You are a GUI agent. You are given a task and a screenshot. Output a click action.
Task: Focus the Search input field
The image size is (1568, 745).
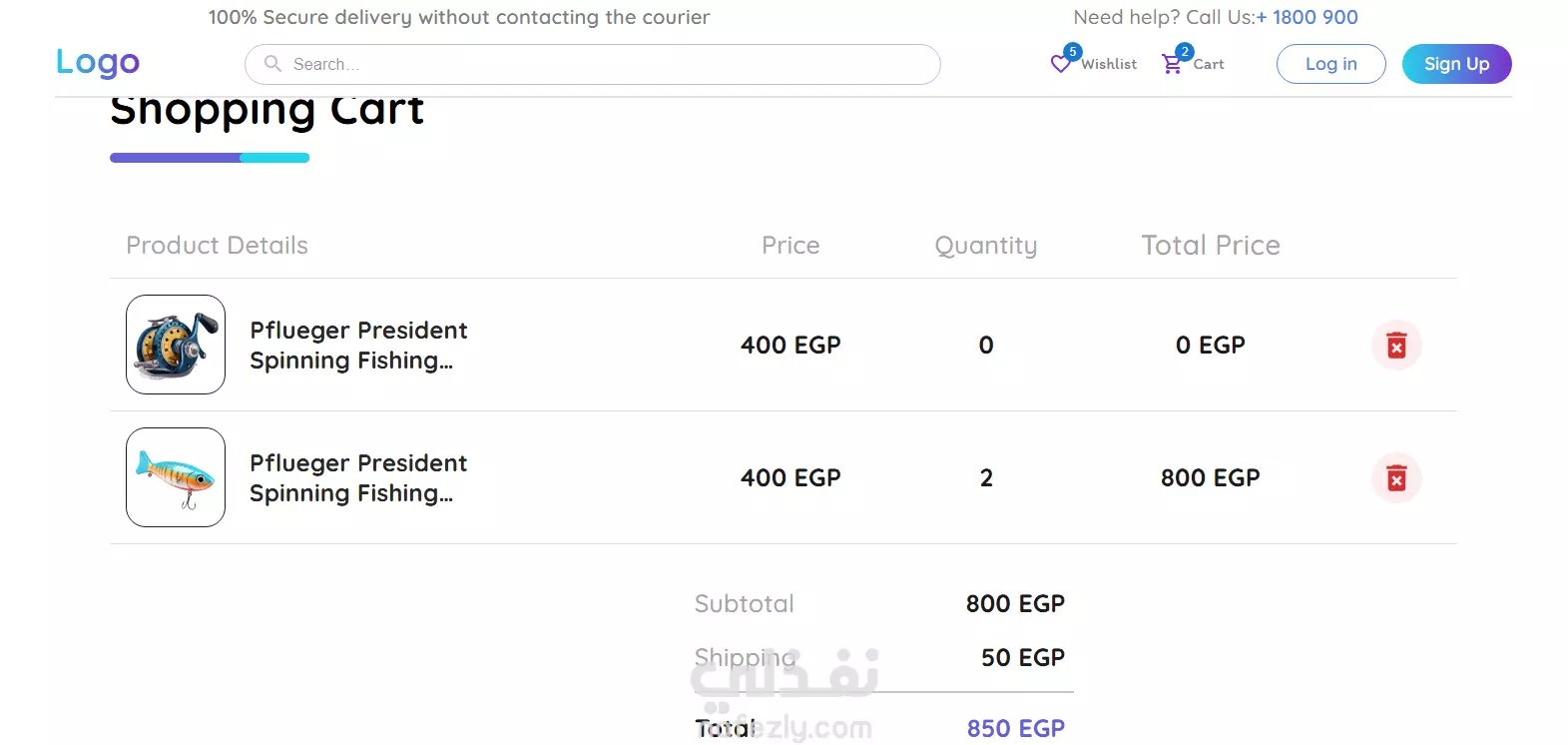[x=593, y=64]
